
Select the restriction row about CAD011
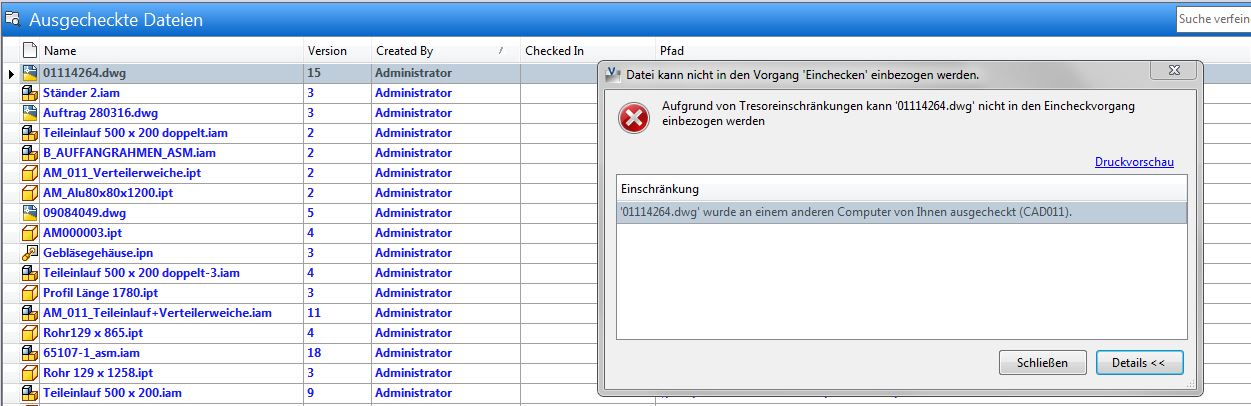[902, 212]
